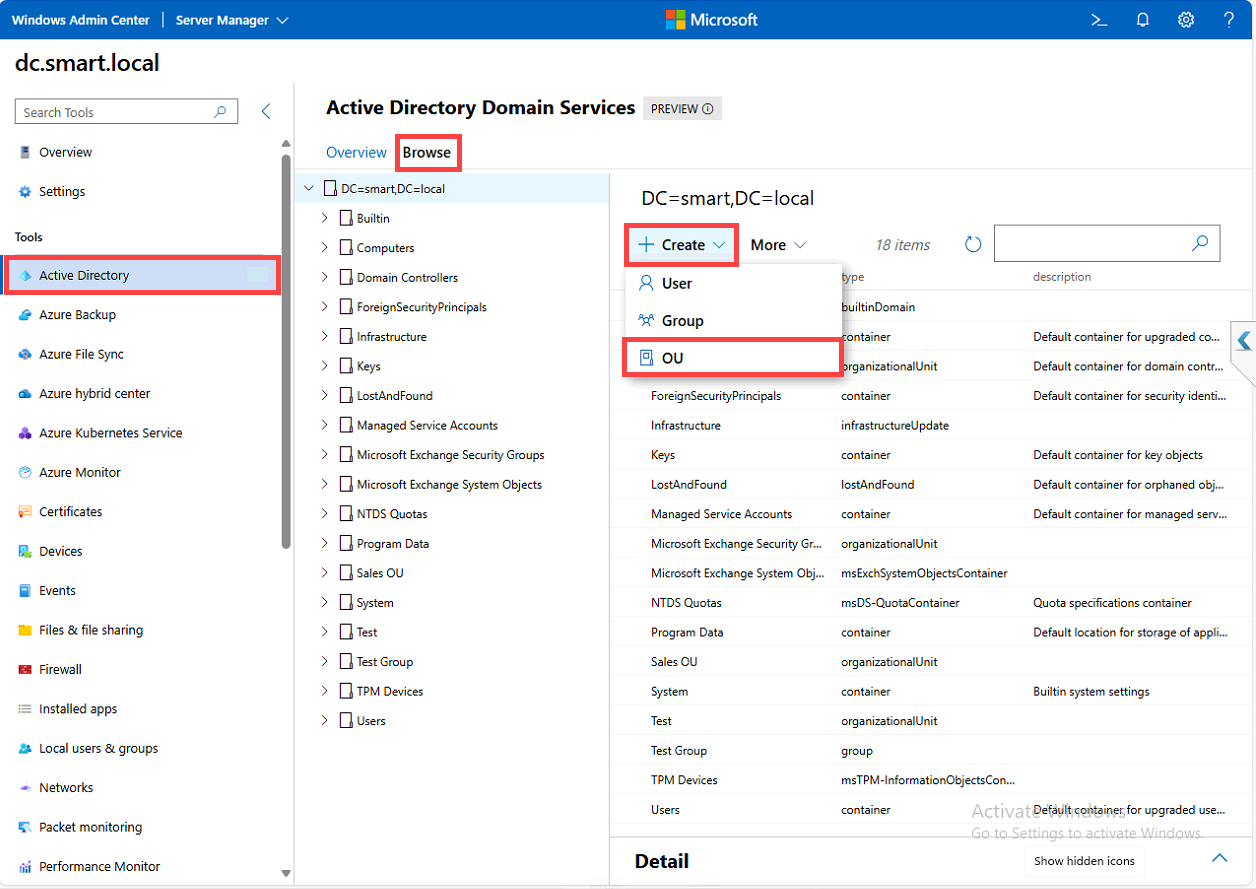This screenshot has width=1256, height=889.
Task: Click the Events tool icon
Action: 25,591
